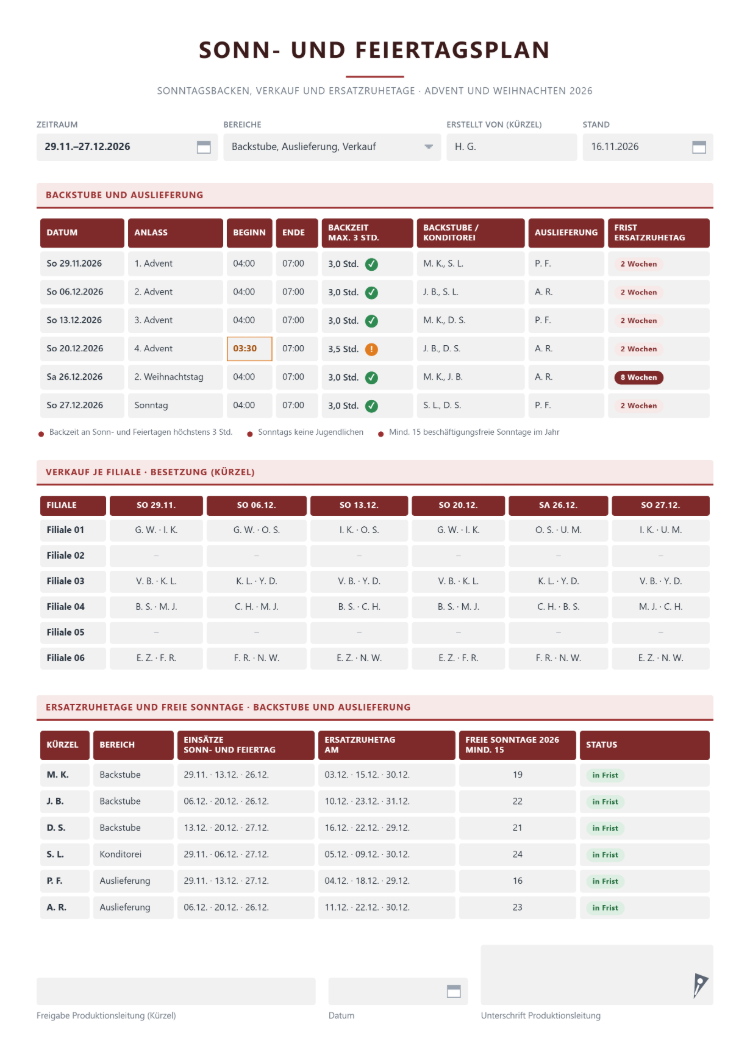Click green check icon for 27.12.2026 row
Image resolution: width=750 pixels, height=1060 pixels.
pyautogui.click(x=371, y=406)
